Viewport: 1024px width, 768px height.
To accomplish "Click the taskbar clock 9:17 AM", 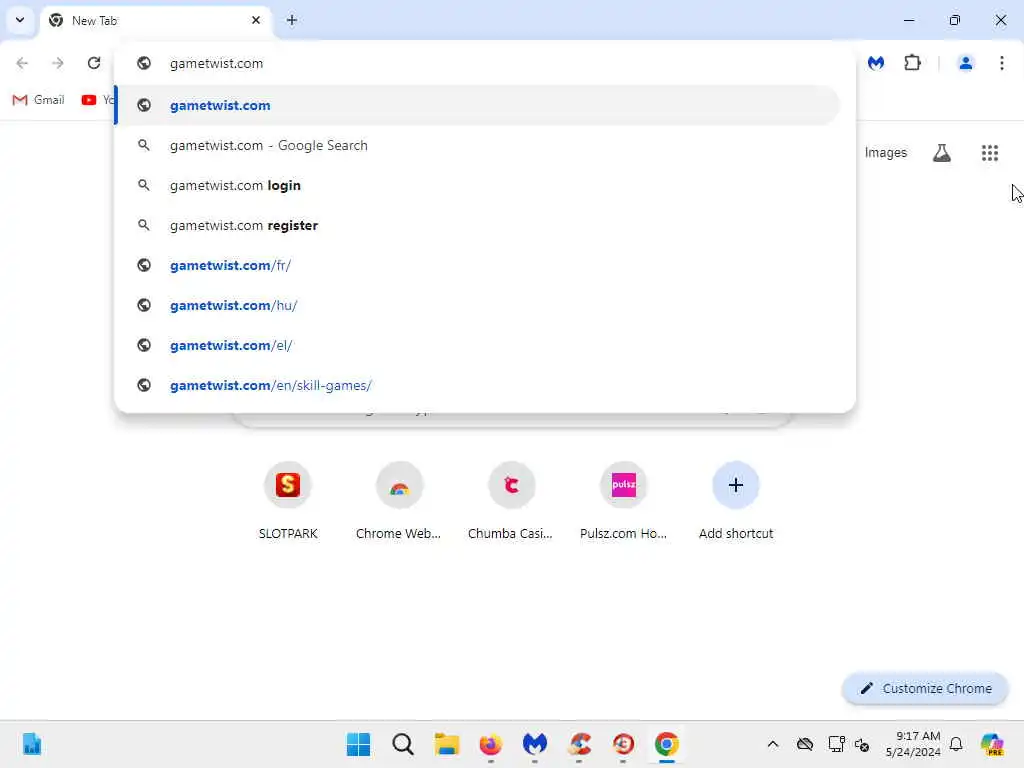I will [x=913, y=744].
